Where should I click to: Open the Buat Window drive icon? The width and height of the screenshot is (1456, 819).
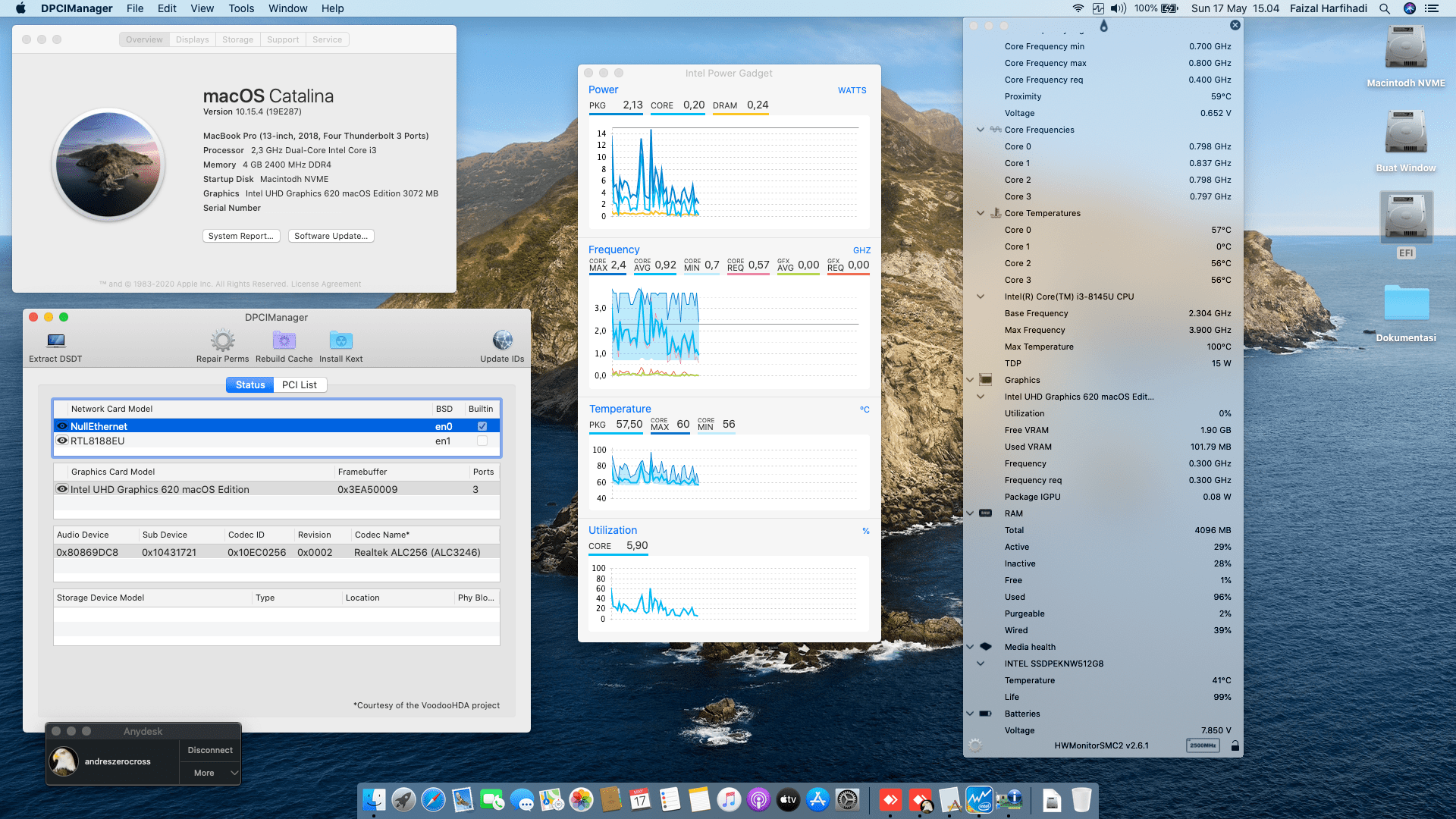[1406, 133]
